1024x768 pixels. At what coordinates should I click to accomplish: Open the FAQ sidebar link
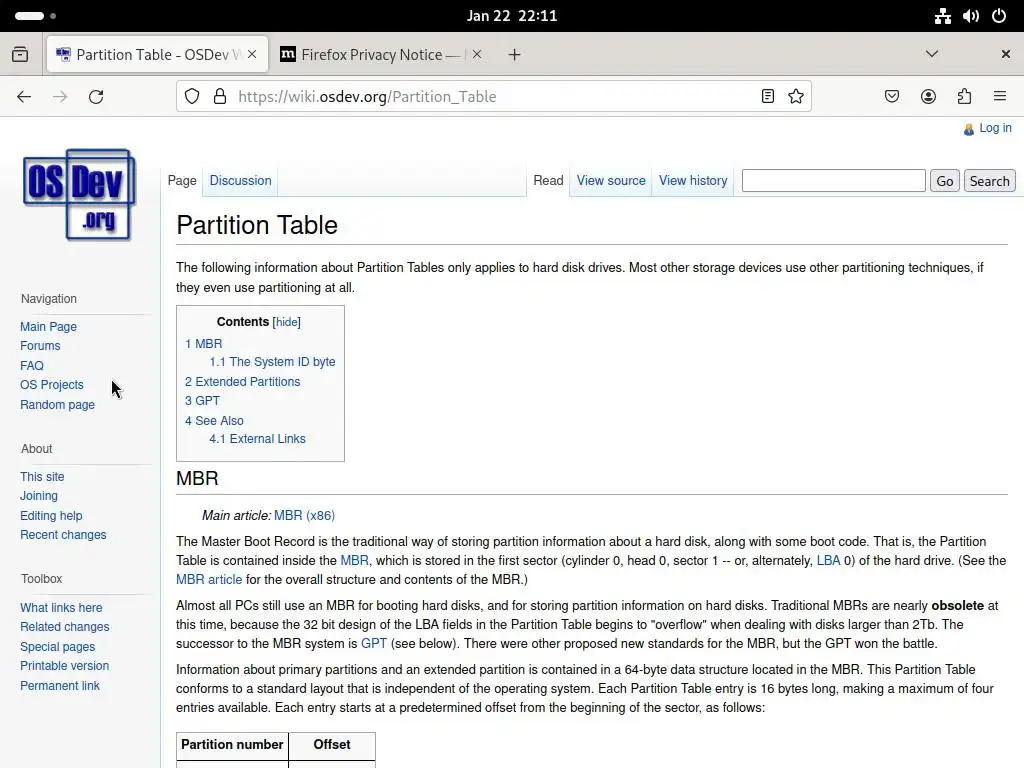click(x=32, y=366)
